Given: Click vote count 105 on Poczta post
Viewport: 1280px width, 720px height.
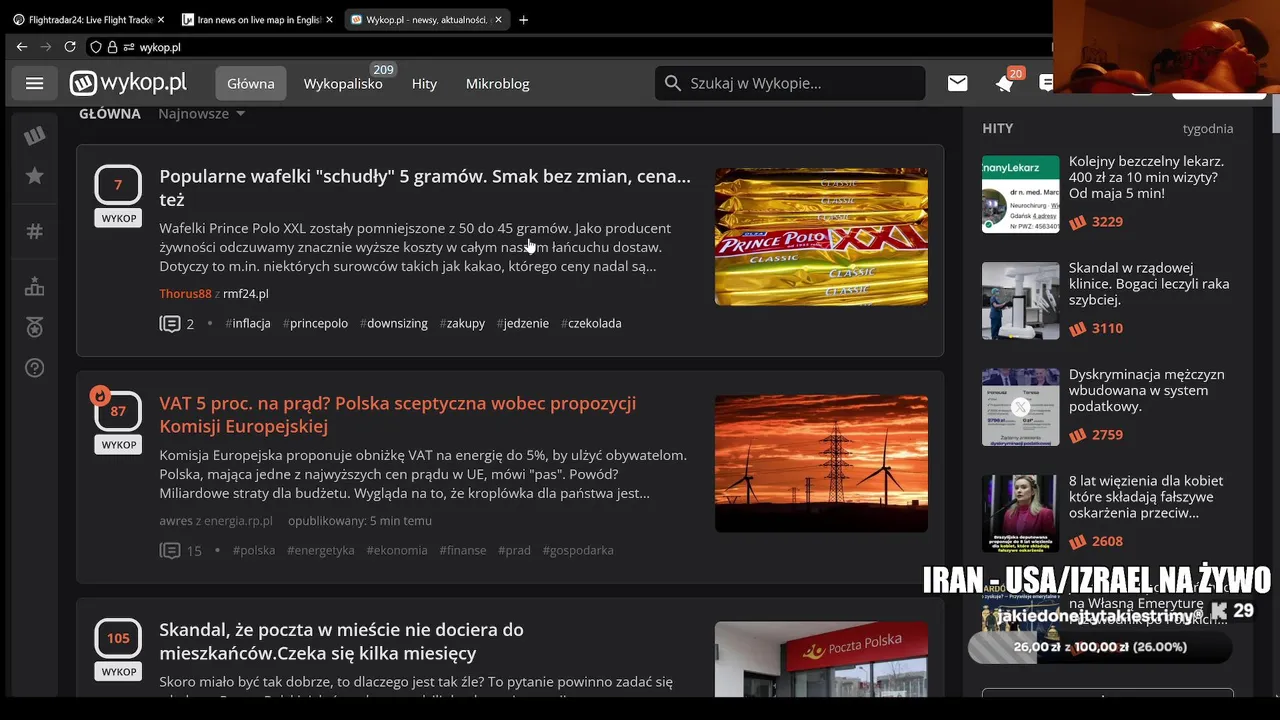Looking at the screenshot, I should click(x=118, y=638).
